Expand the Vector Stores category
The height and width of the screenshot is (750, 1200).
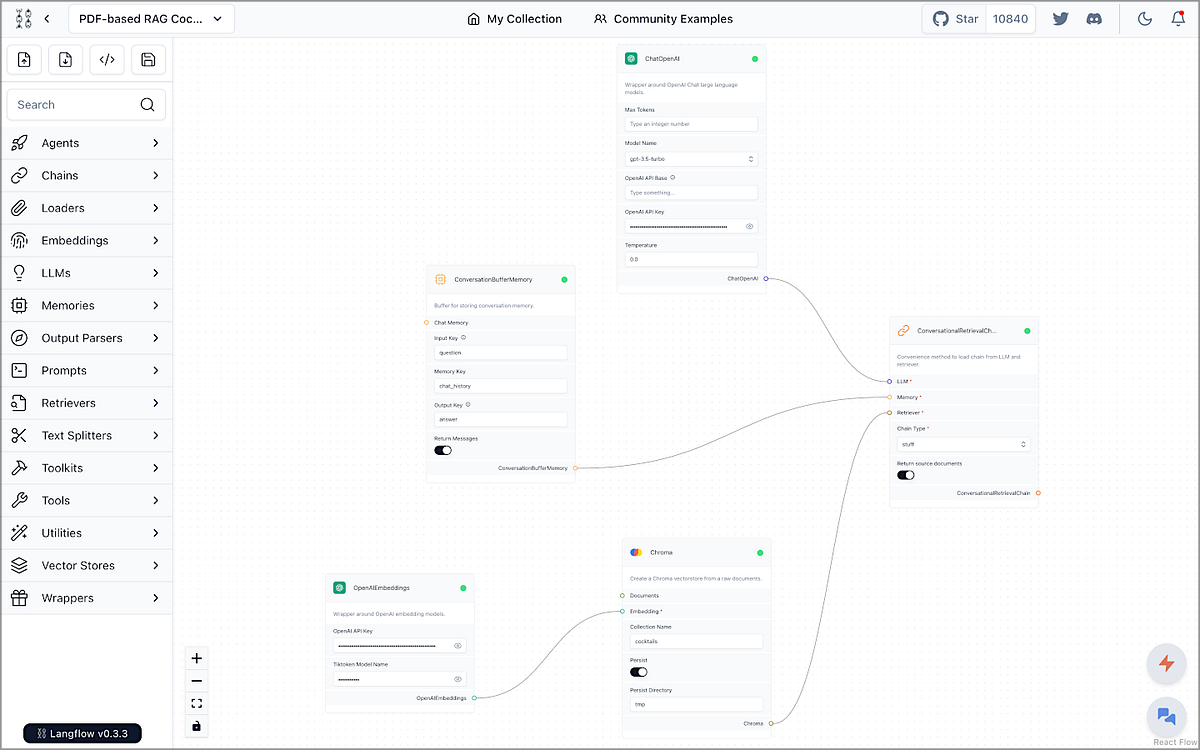point(87,565)
